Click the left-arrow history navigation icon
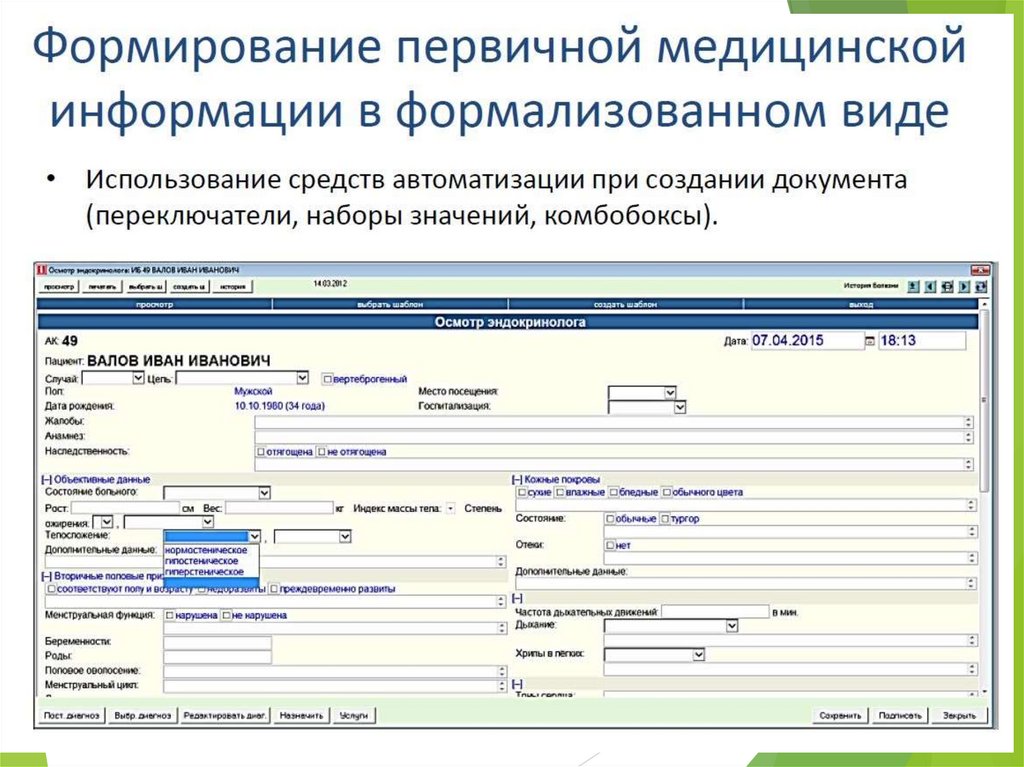This screenshot has height=767, width=1024. (x=930, y=287)
